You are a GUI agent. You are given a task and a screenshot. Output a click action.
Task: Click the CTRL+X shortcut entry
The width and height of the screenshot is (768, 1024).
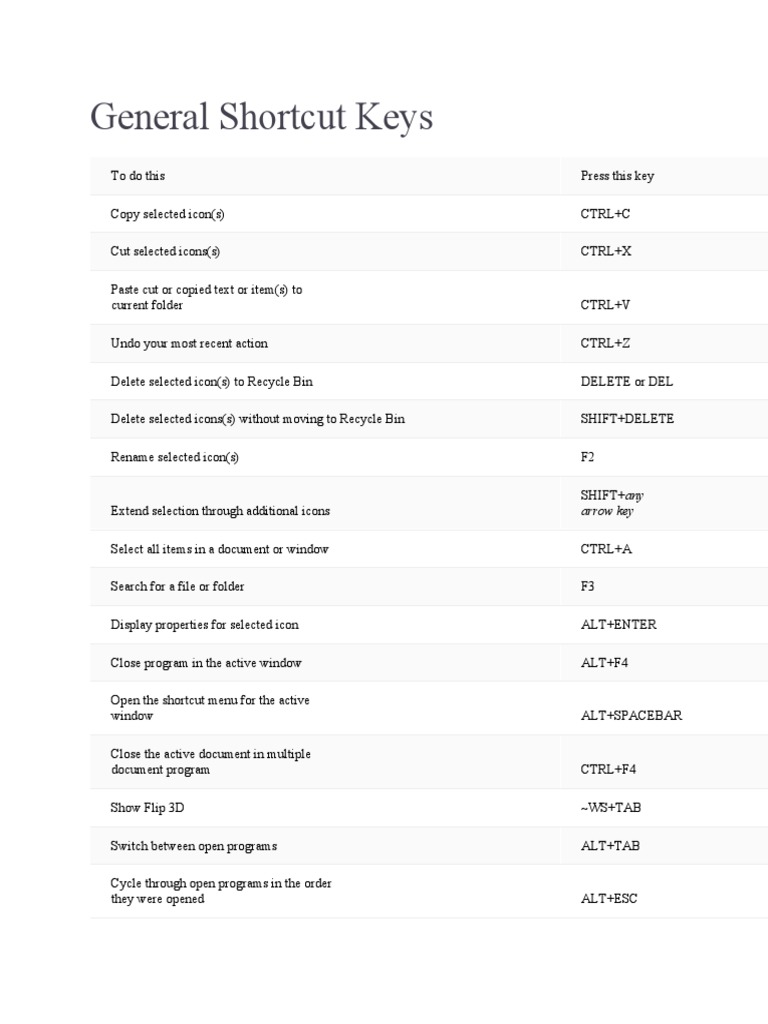tap(606, 251)
